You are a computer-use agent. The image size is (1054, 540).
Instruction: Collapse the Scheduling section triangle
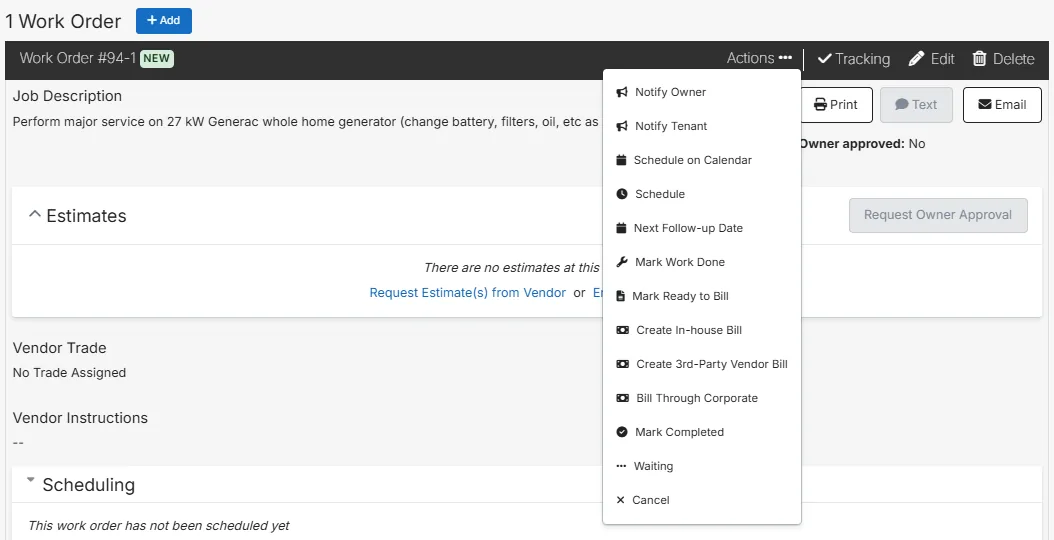coord(30,480)
